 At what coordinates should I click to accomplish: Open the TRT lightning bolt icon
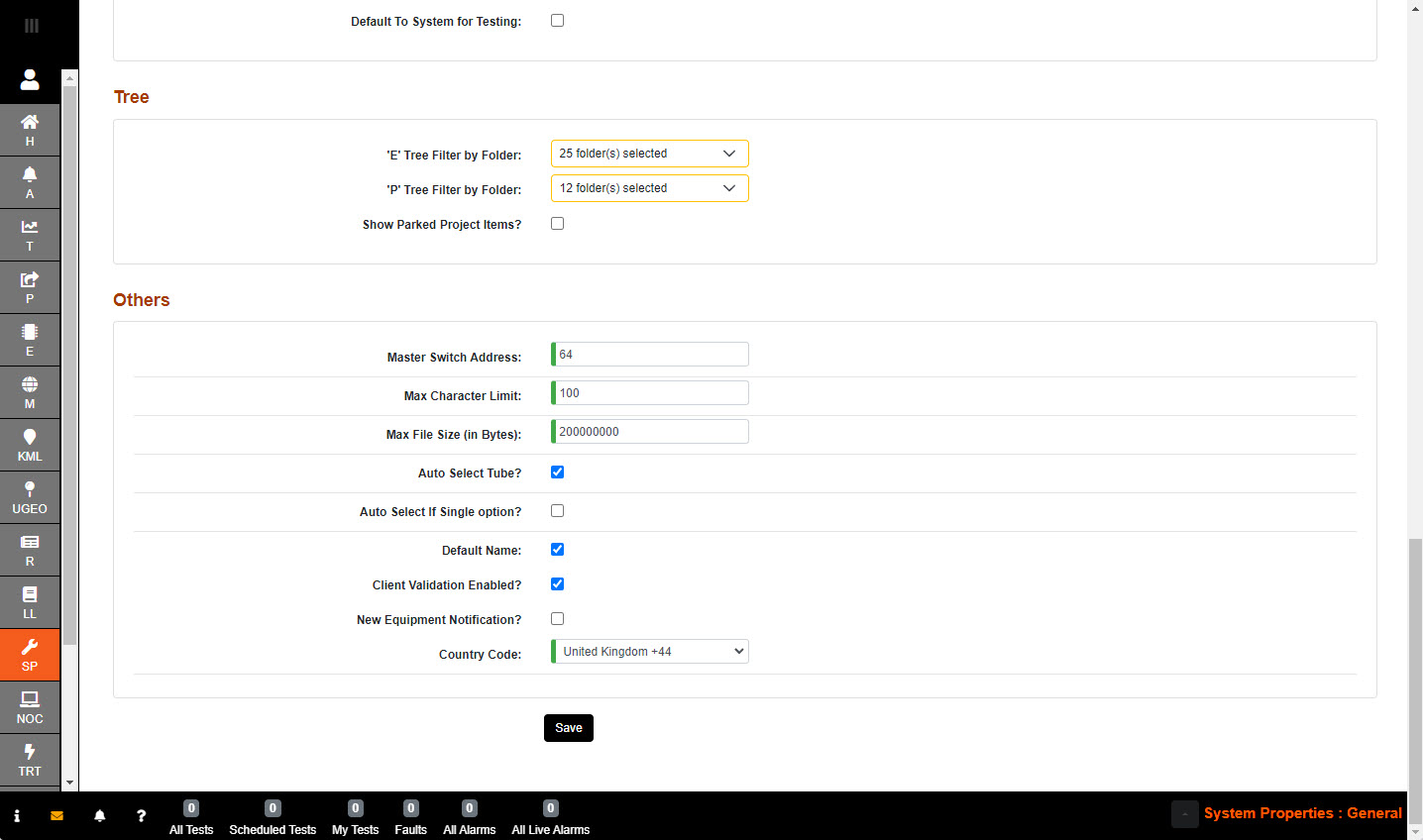pos(30,759)
